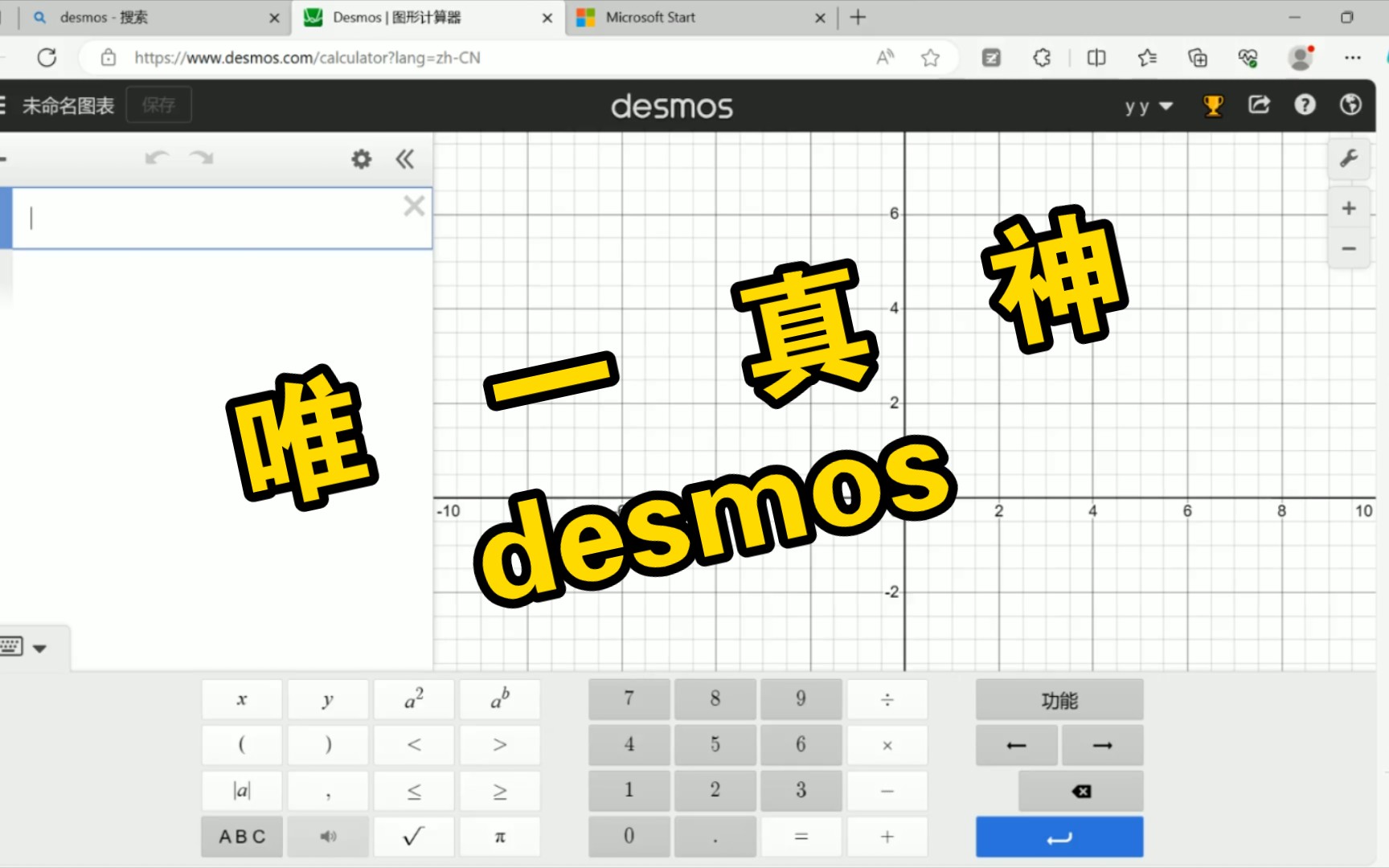The height and width of the screenshot is (868, 1389).
Task: Toggle browser split screen view
Action: (1096, 58)
